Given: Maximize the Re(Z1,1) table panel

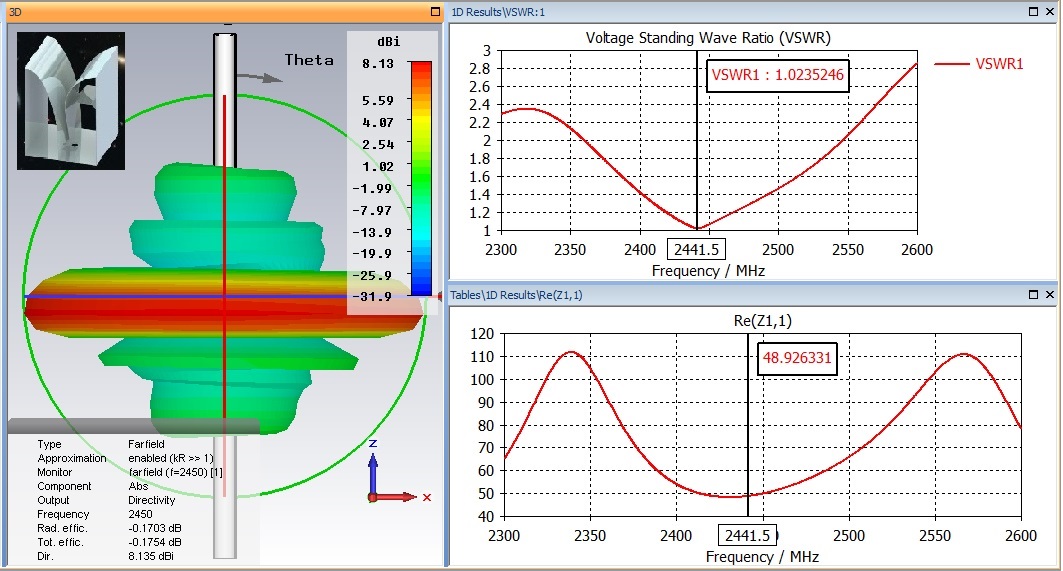Looking at the screenshot, I should point(1032,295).
